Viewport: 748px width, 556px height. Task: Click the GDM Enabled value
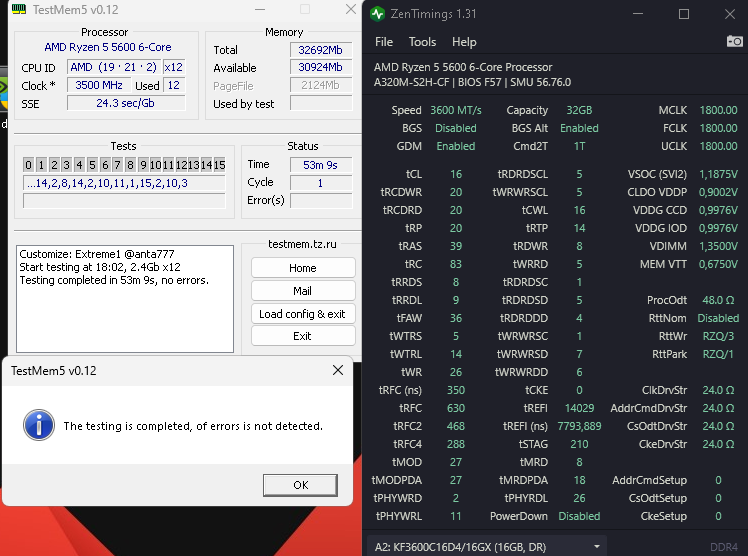coord(456,146)
